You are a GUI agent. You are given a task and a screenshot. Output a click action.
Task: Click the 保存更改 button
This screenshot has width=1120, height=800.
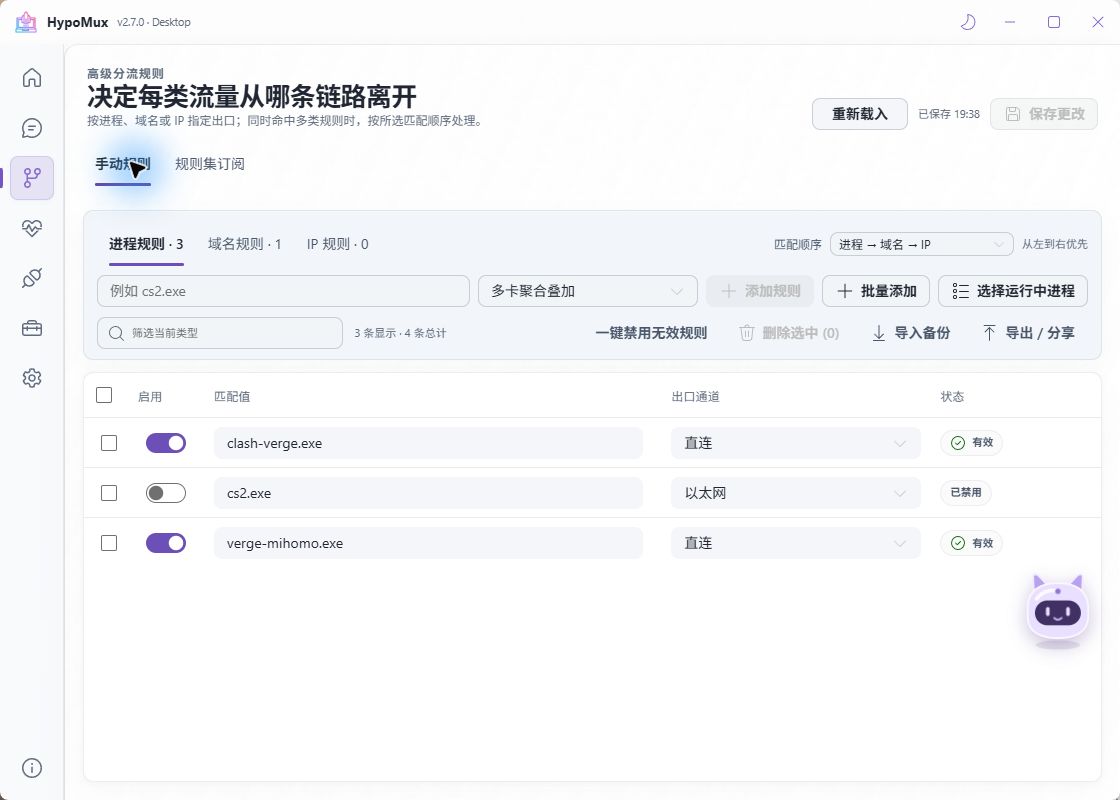[x=1044, y=114]
